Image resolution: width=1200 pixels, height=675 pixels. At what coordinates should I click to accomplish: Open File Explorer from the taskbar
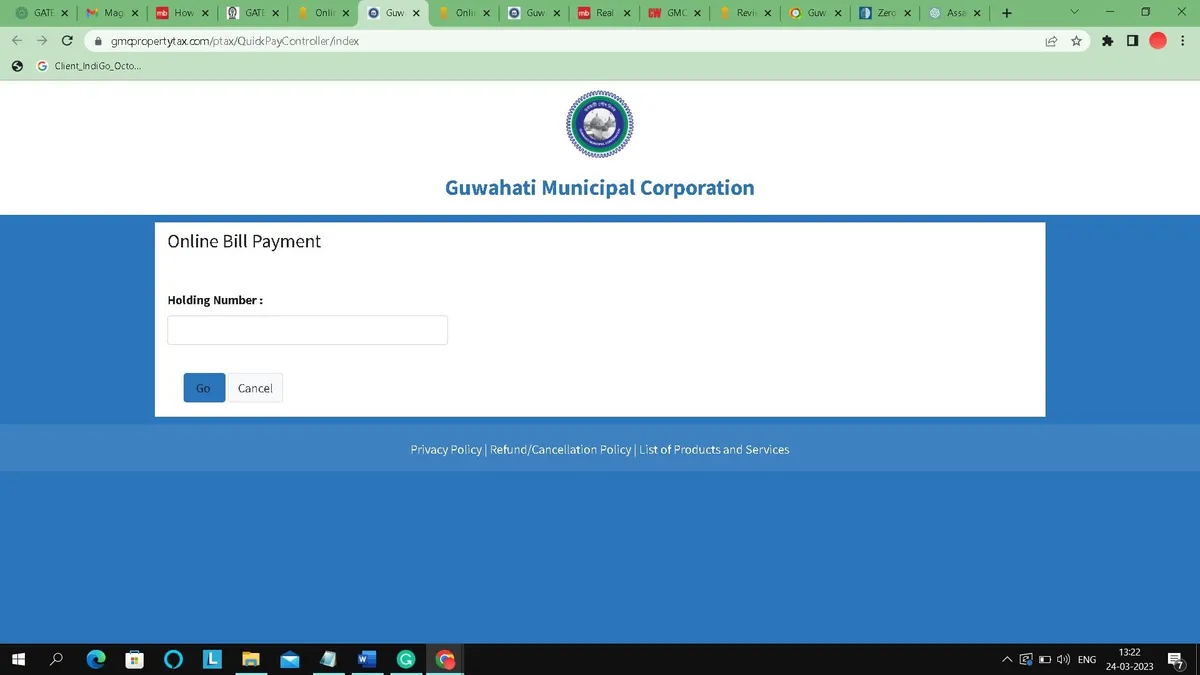coord(251,659)
